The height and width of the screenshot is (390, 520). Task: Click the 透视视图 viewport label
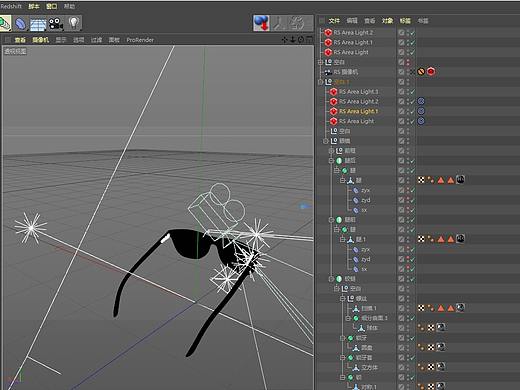(15, 51)
